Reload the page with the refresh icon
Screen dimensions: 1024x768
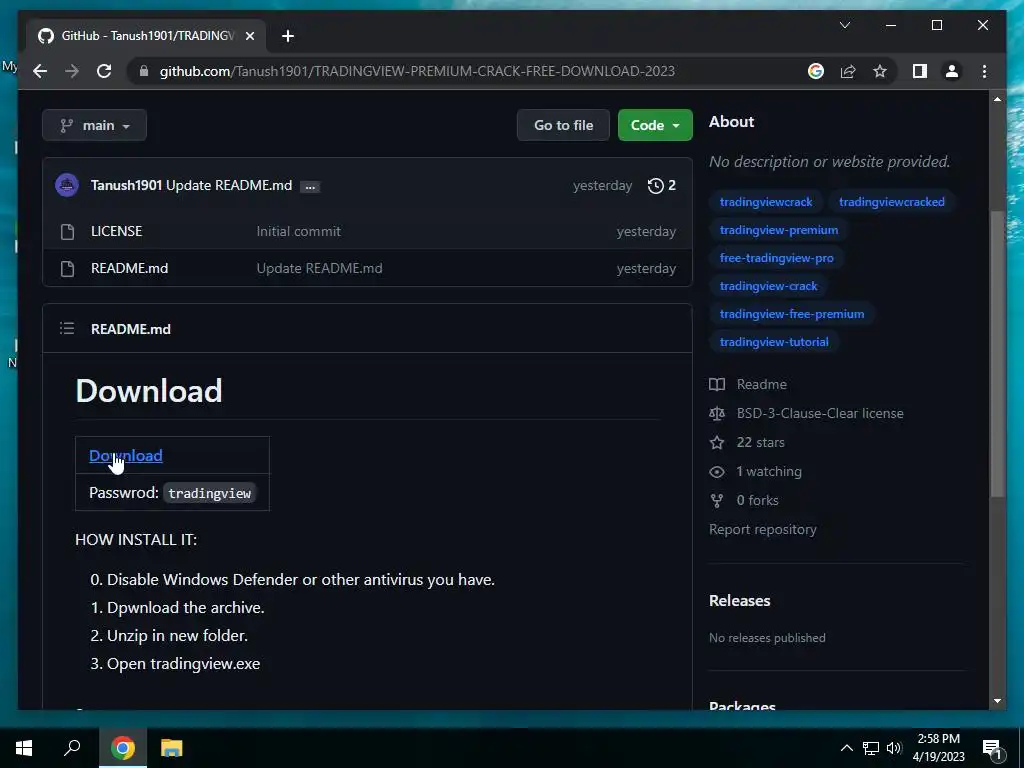pyautogui.click(x=104, y=71)
